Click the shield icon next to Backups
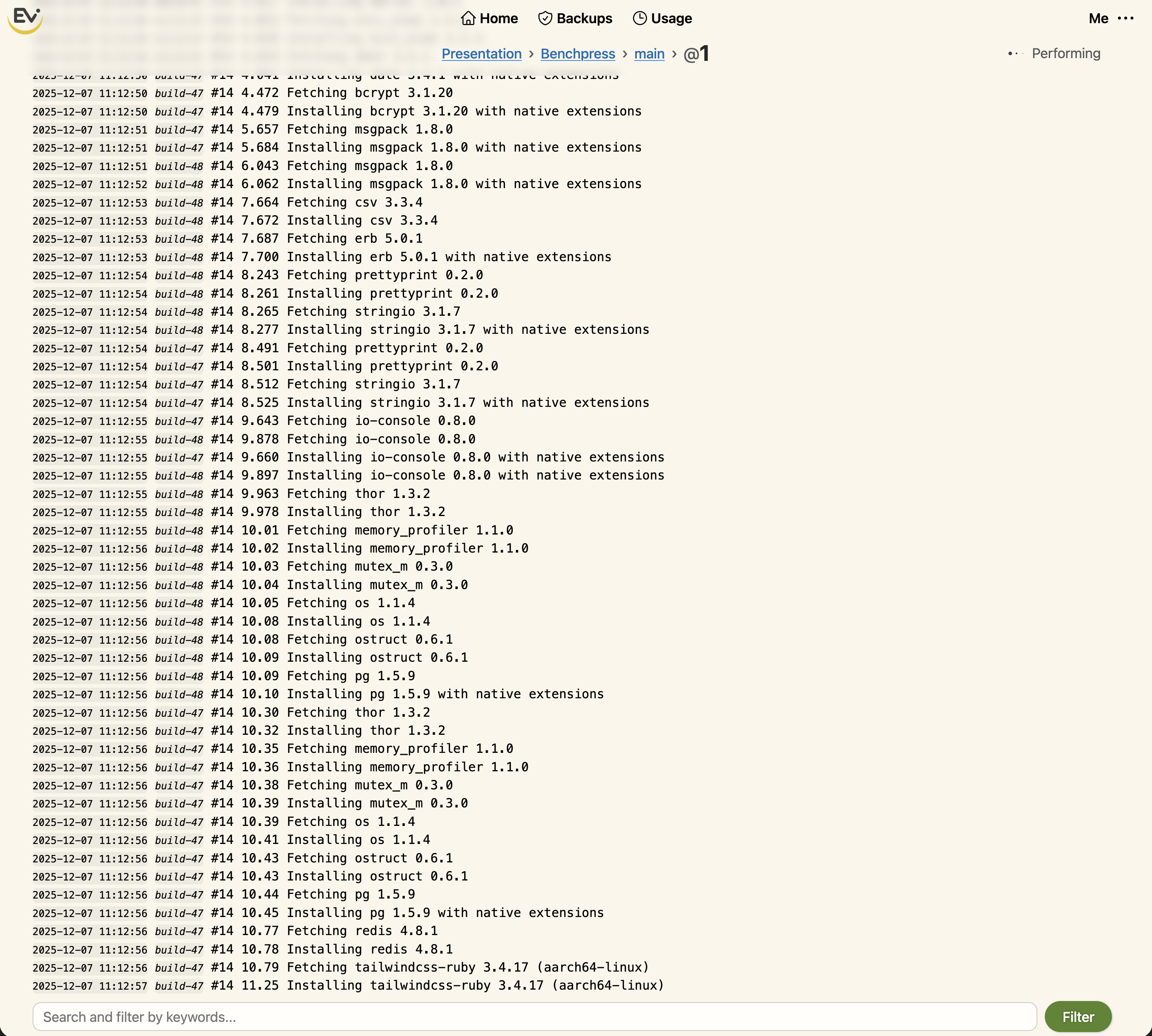 pyautogui.click(x=545, y=18)
